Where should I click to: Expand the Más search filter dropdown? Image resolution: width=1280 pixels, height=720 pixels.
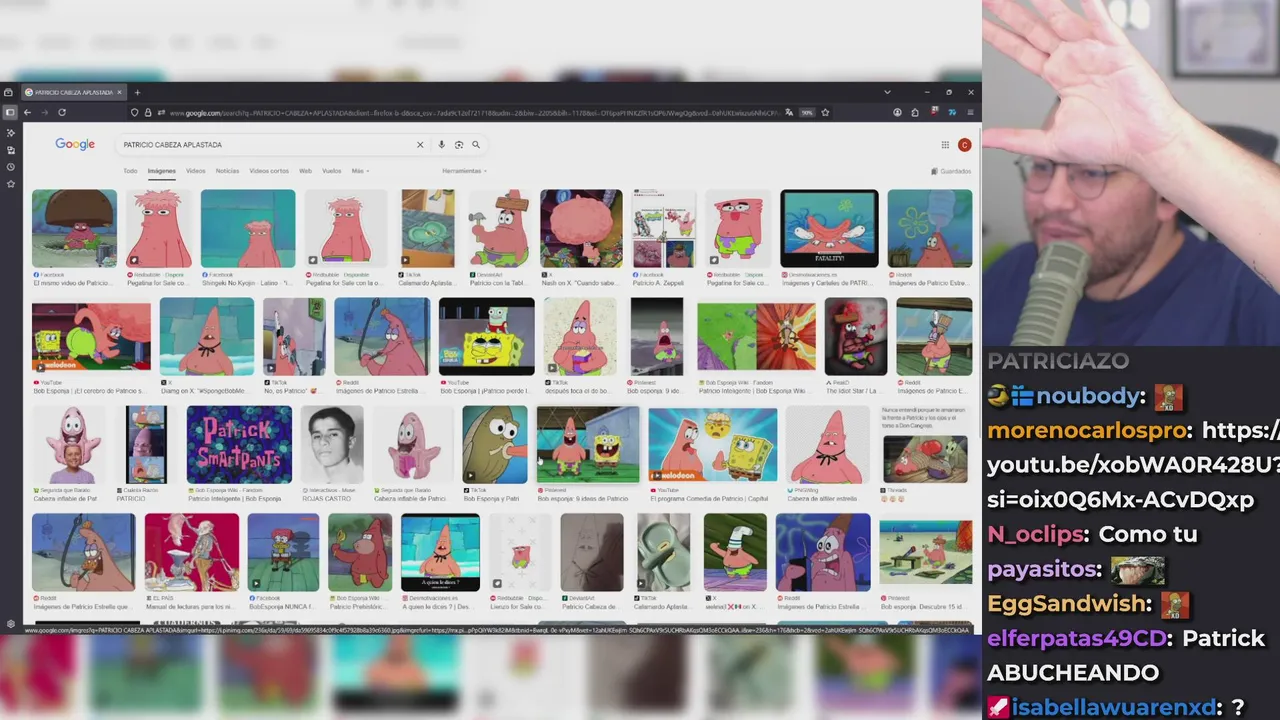point(360,171)
